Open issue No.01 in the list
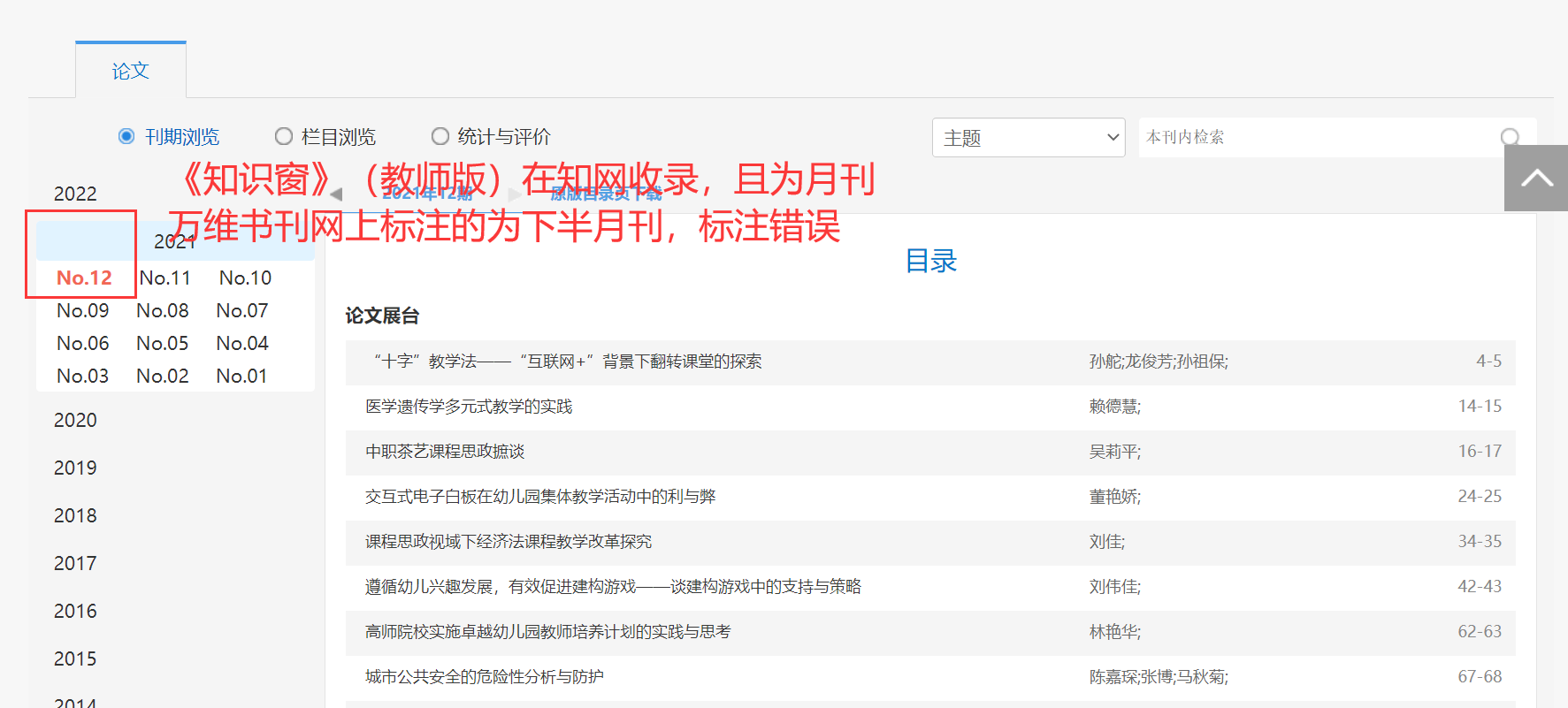The height and width of the screenshot is (708, 1568). pyautogui.click(x=241, y=376)
